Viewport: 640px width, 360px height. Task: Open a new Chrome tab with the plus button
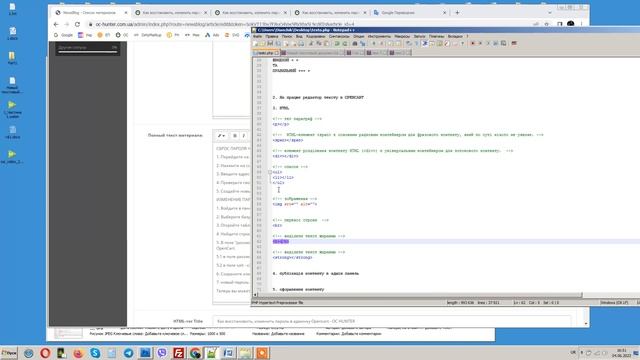[x=457, y=13]
